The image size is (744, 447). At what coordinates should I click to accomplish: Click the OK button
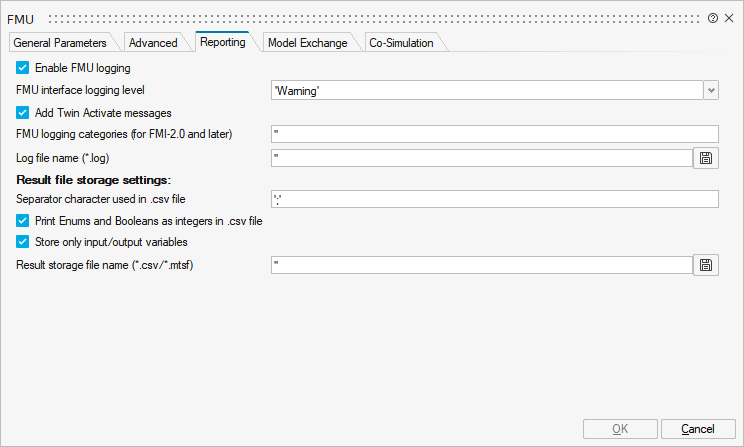pos(620,429)
